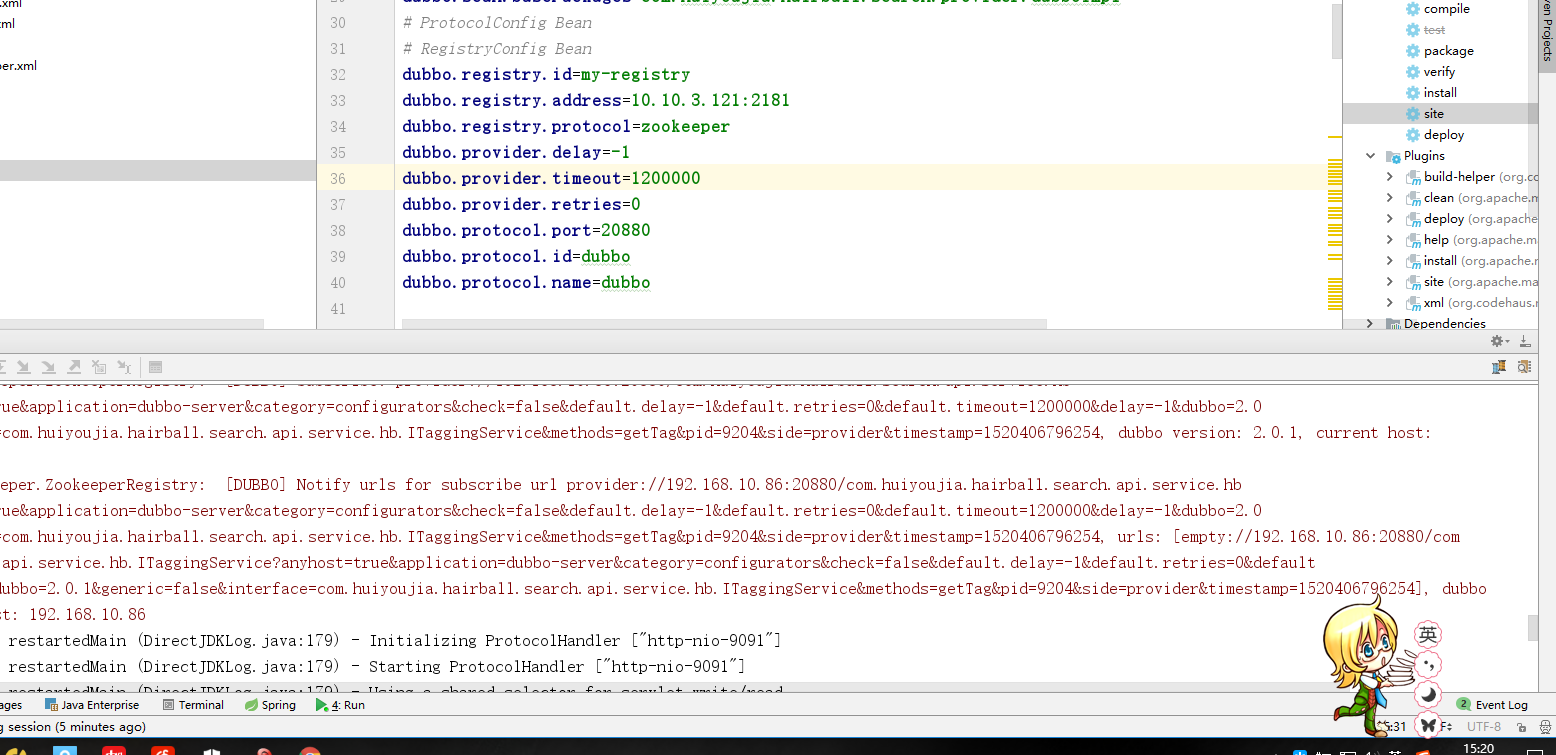1556x755 pixels.
Task: Select the deploy lifecycle goal gear icon
Action: pyautogui.click(x=1413, y=135)
